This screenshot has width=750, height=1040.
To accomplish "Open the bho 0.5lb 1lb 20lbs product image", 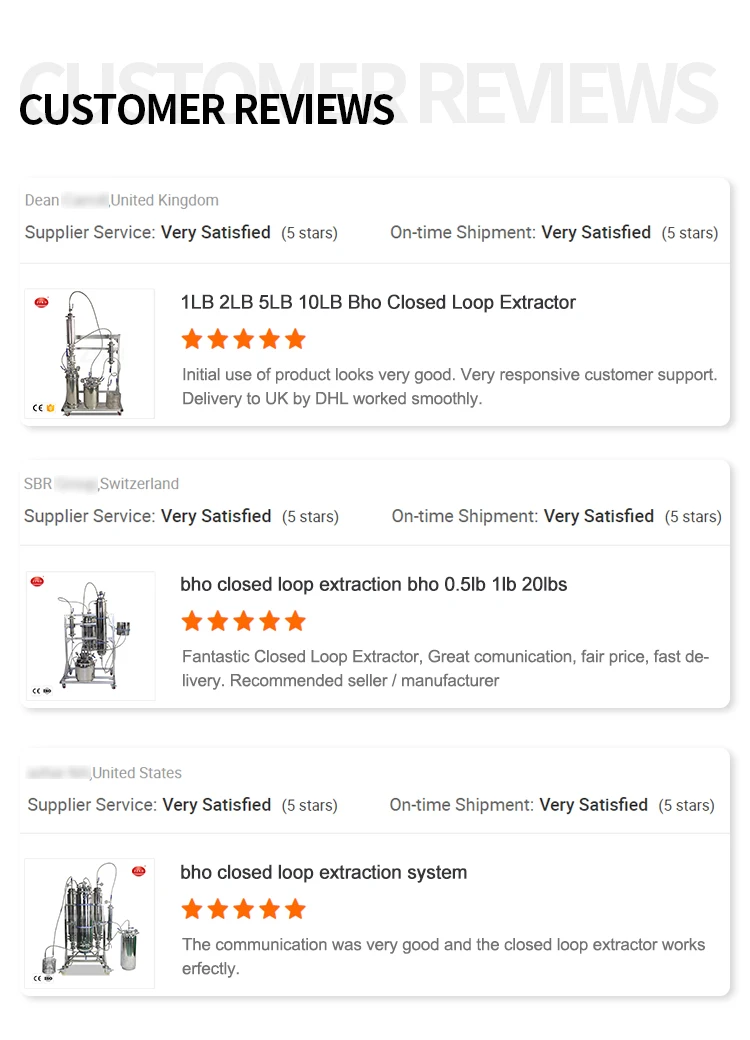I will 90,635.
